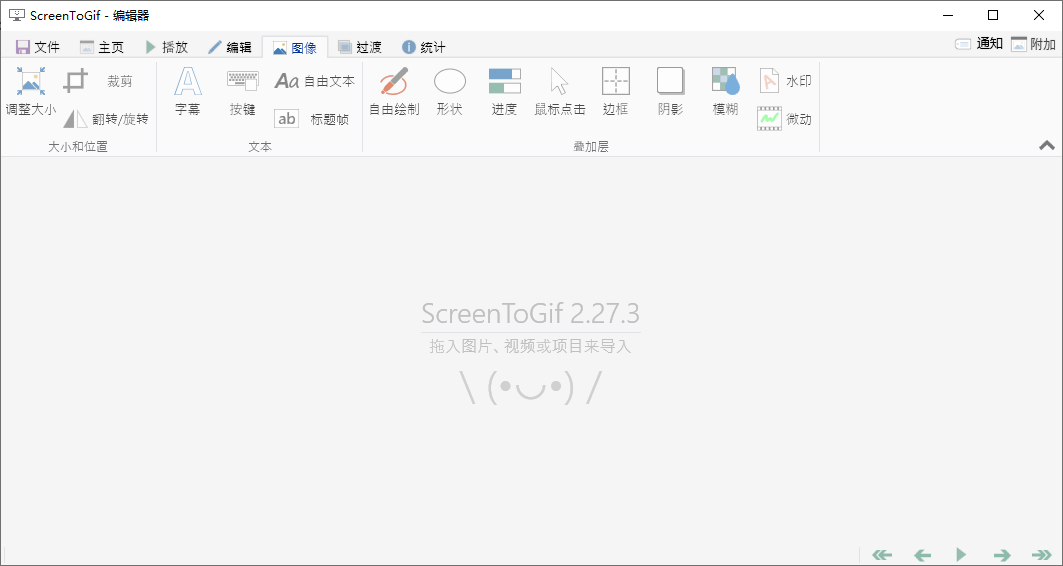The width and height of the screenshot is (1063, 566).
Task: Click the 调整大小 resize tool
Action: pyautogui.click(x=31, y=92)
